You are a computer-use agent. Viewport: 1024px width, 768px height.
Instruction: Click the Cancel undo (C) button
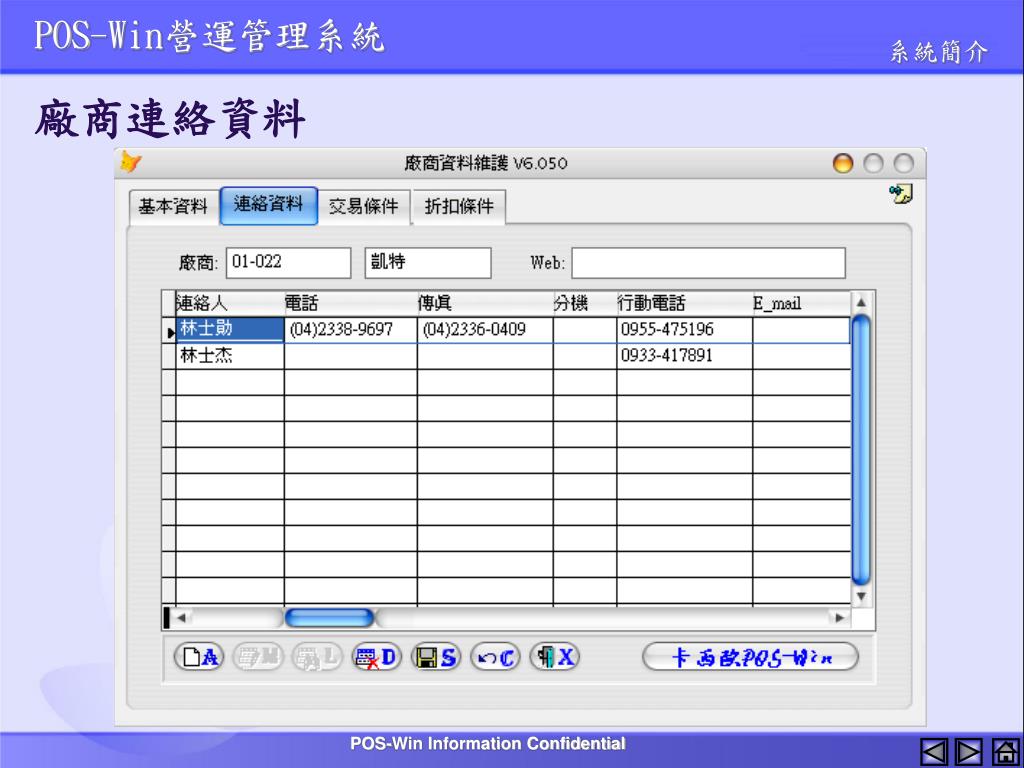[495, 656]
